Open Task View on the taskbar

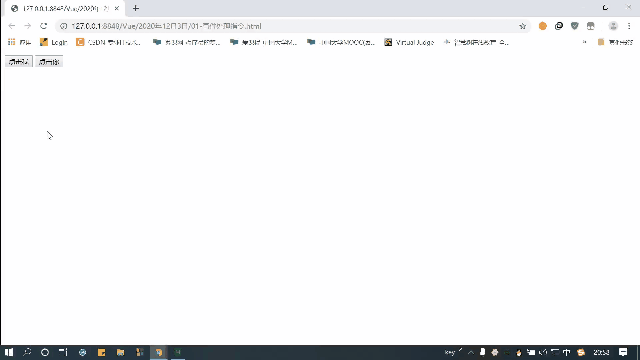[x=63, y=352]
